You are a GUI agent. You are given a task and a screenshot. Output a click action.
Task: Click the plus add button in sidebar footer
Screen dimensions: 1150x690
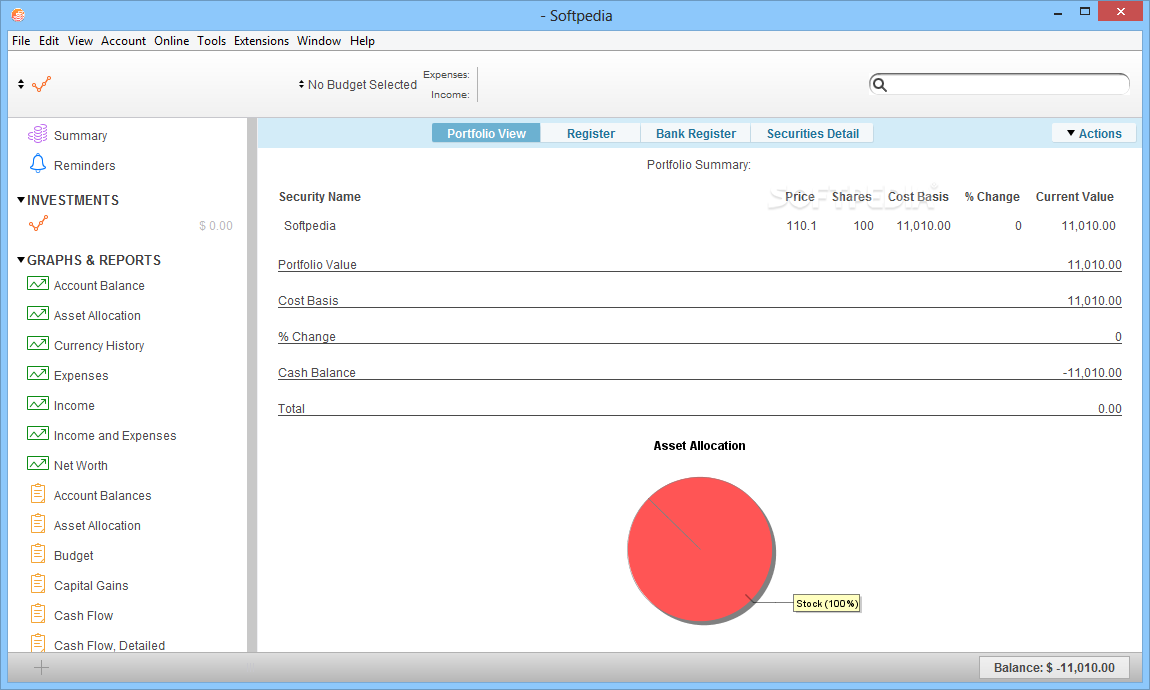coord(42,667)
